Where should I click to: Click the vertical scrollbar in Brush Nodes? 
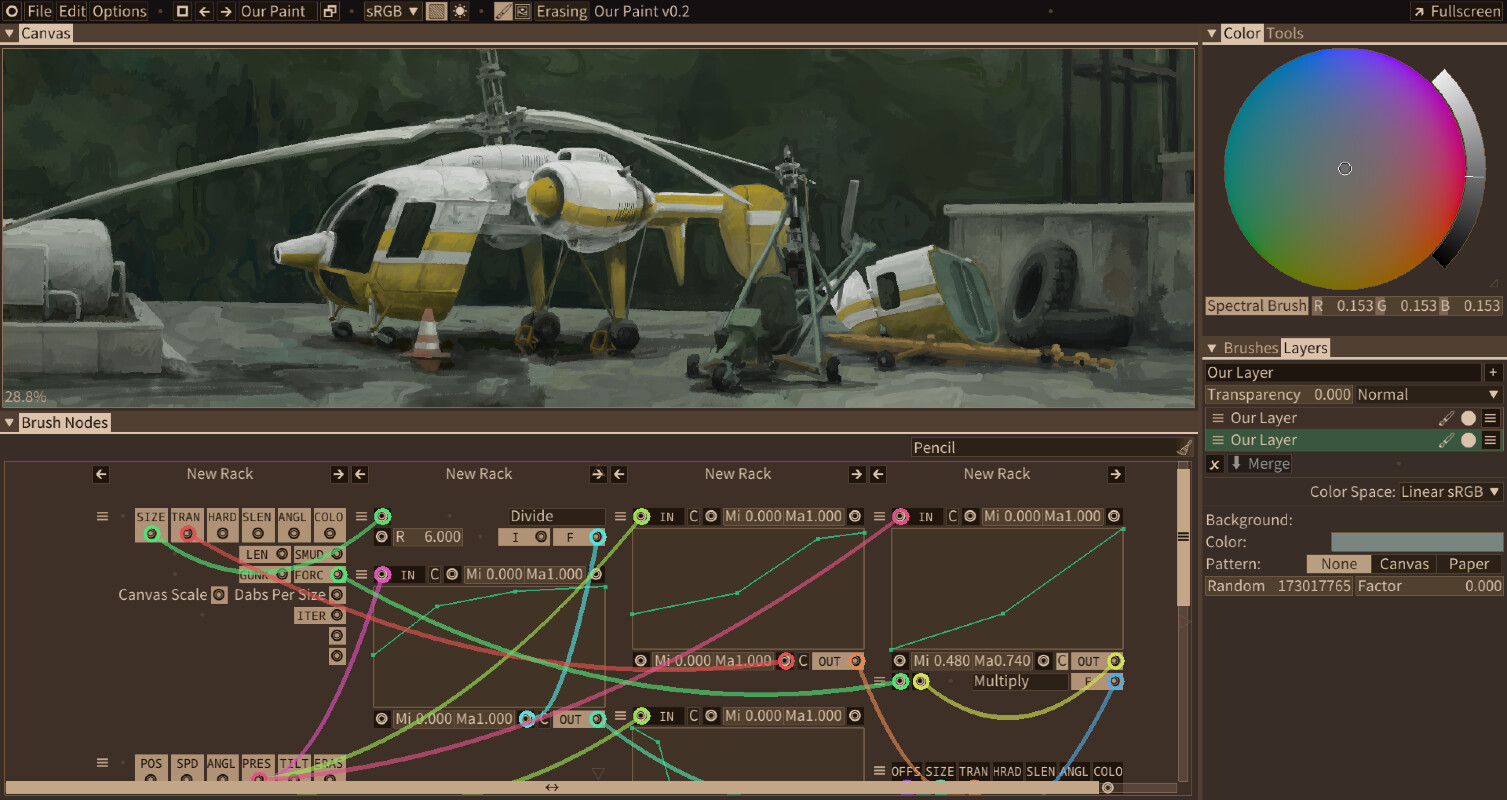click(1184, 536)
